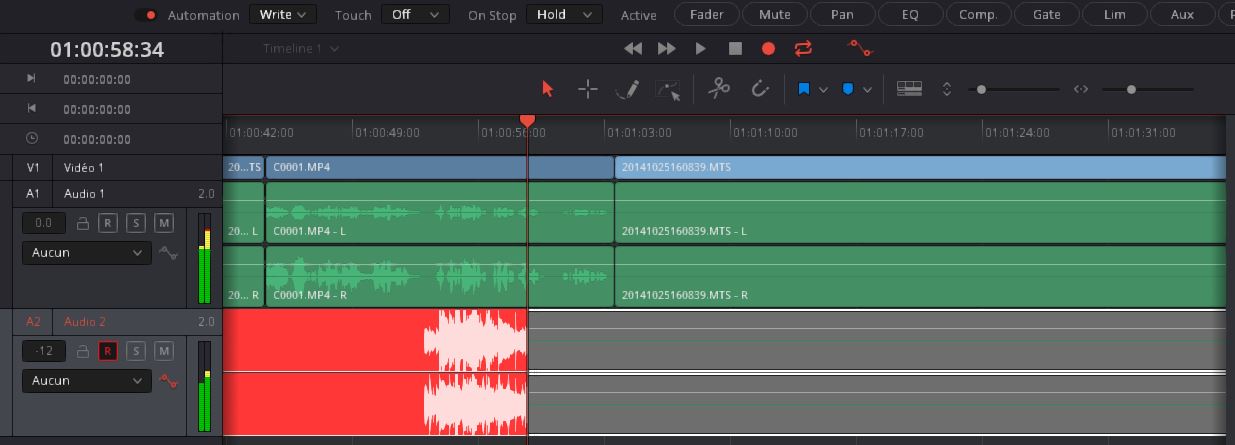
Task: Select the arrow pointer selection tool
Action: [x=547, y=89]
